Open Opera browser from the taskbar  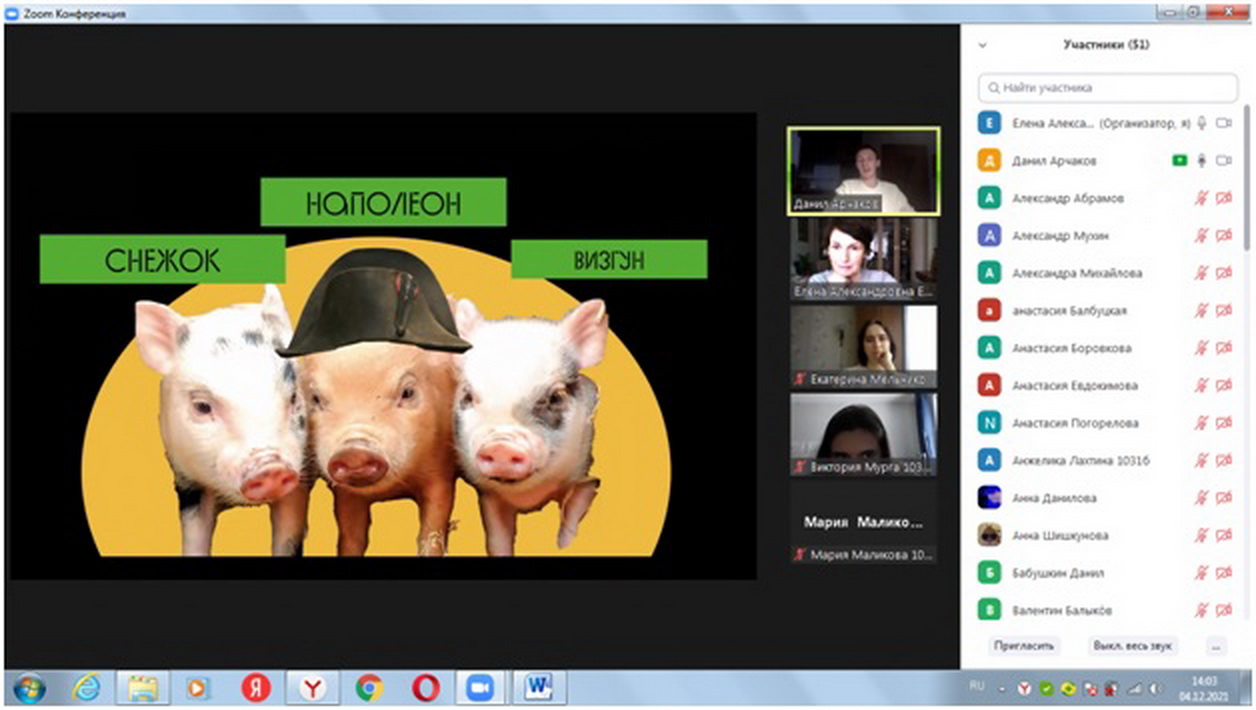[x=425, y=688]
